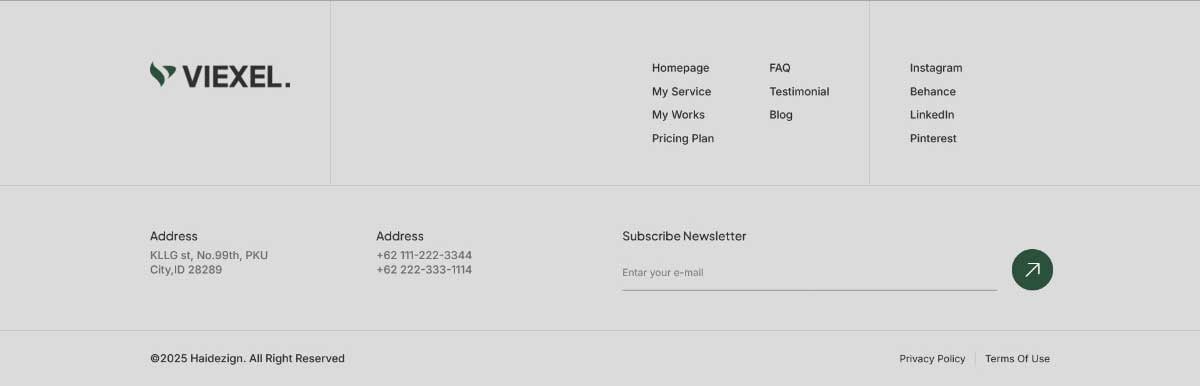Viewport: 1200px width, 386px height.
Task: Go to My Service page
Action: point(681,92)
